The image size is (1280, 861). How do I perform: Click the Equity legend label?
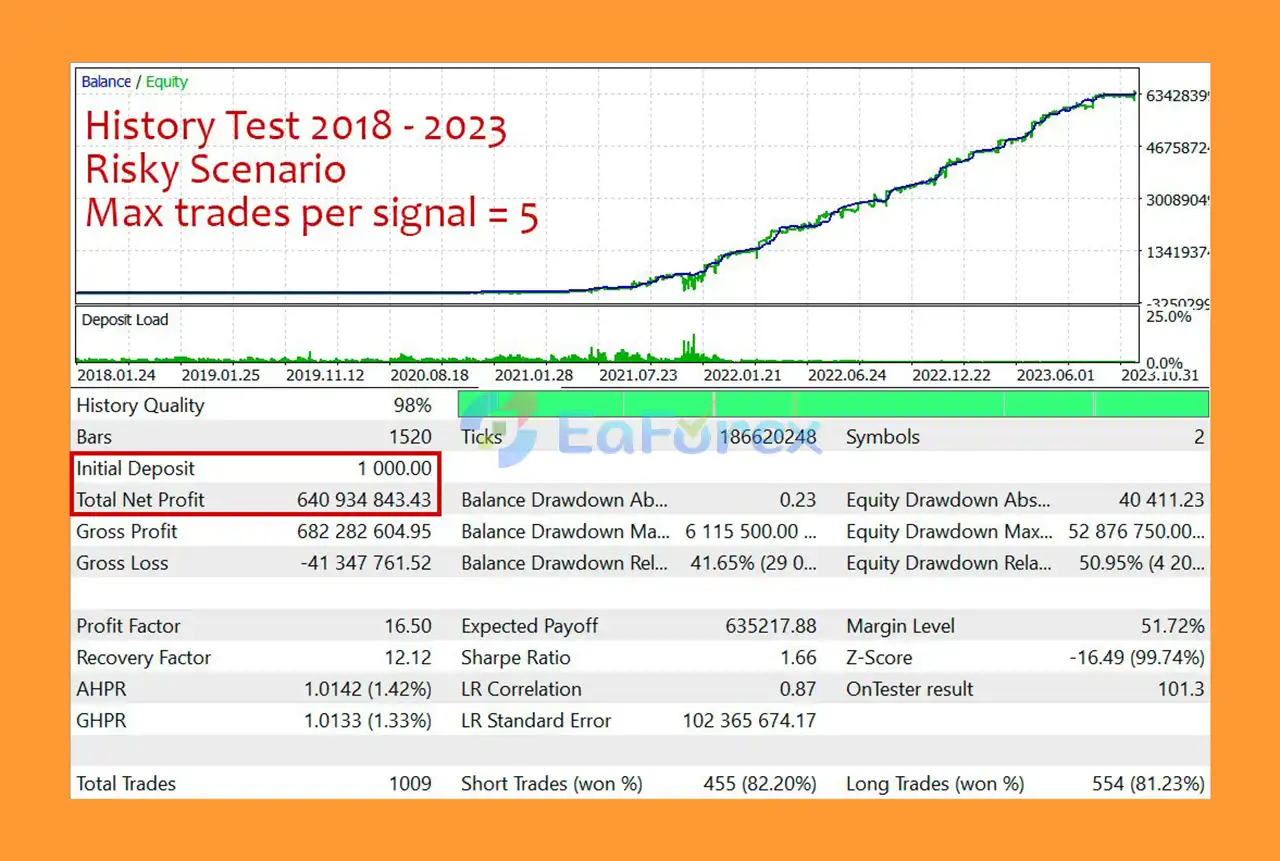click(167, 82)
